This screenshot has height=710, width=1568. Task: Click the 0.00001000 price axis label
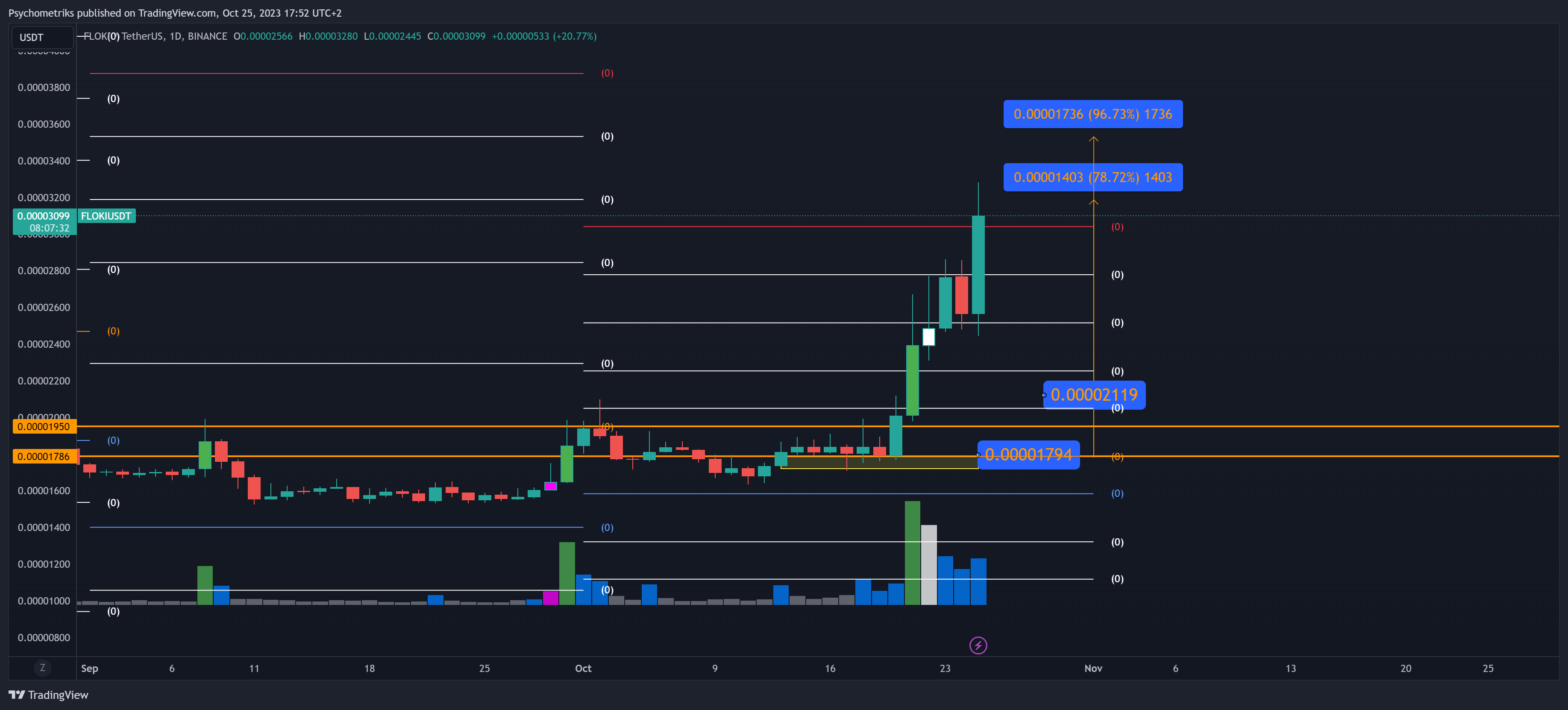pyautogui.click(x=44, y=601)
